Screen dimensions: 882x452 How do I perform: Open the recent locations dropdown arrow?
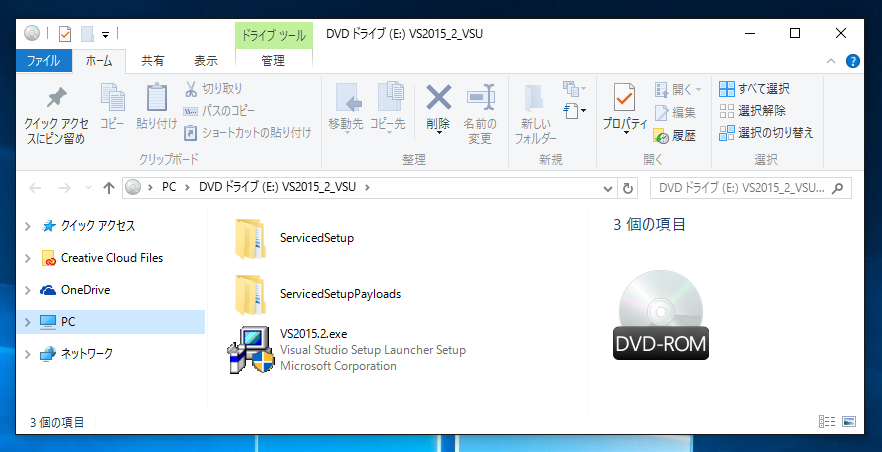pos(88,187)
